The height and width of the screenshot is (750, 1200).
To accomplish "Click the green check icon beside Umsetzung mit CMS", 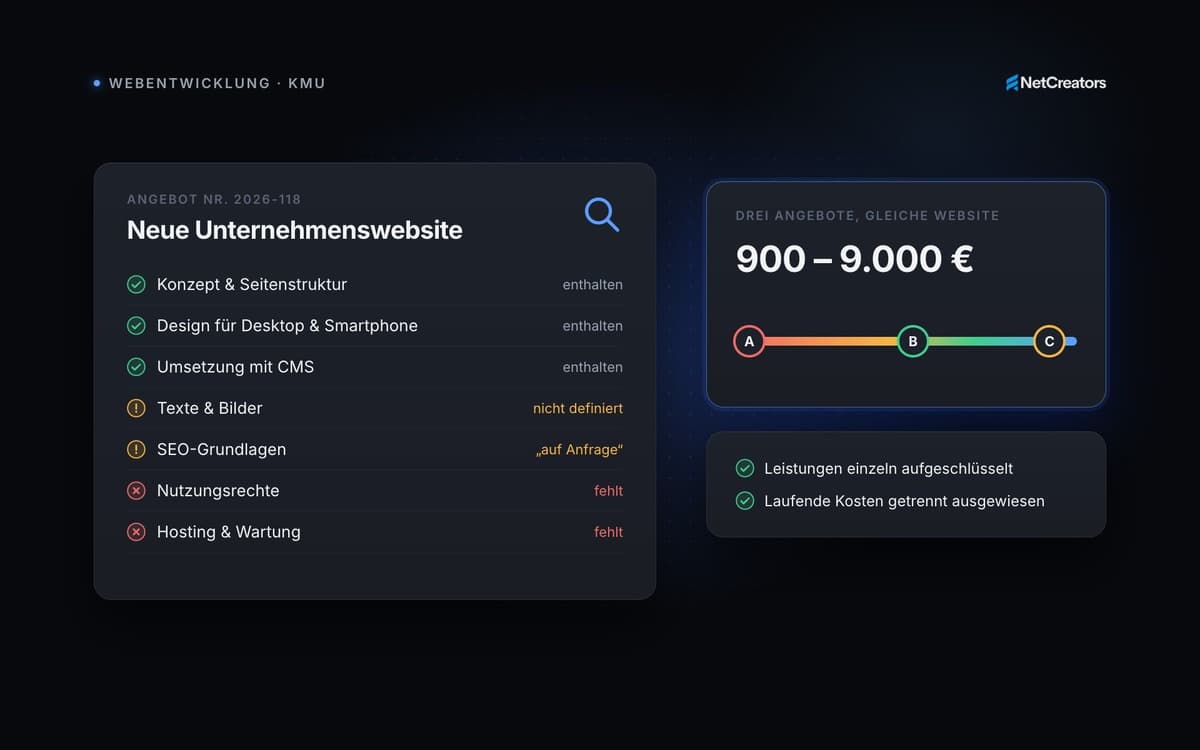I will coord(136,367).
